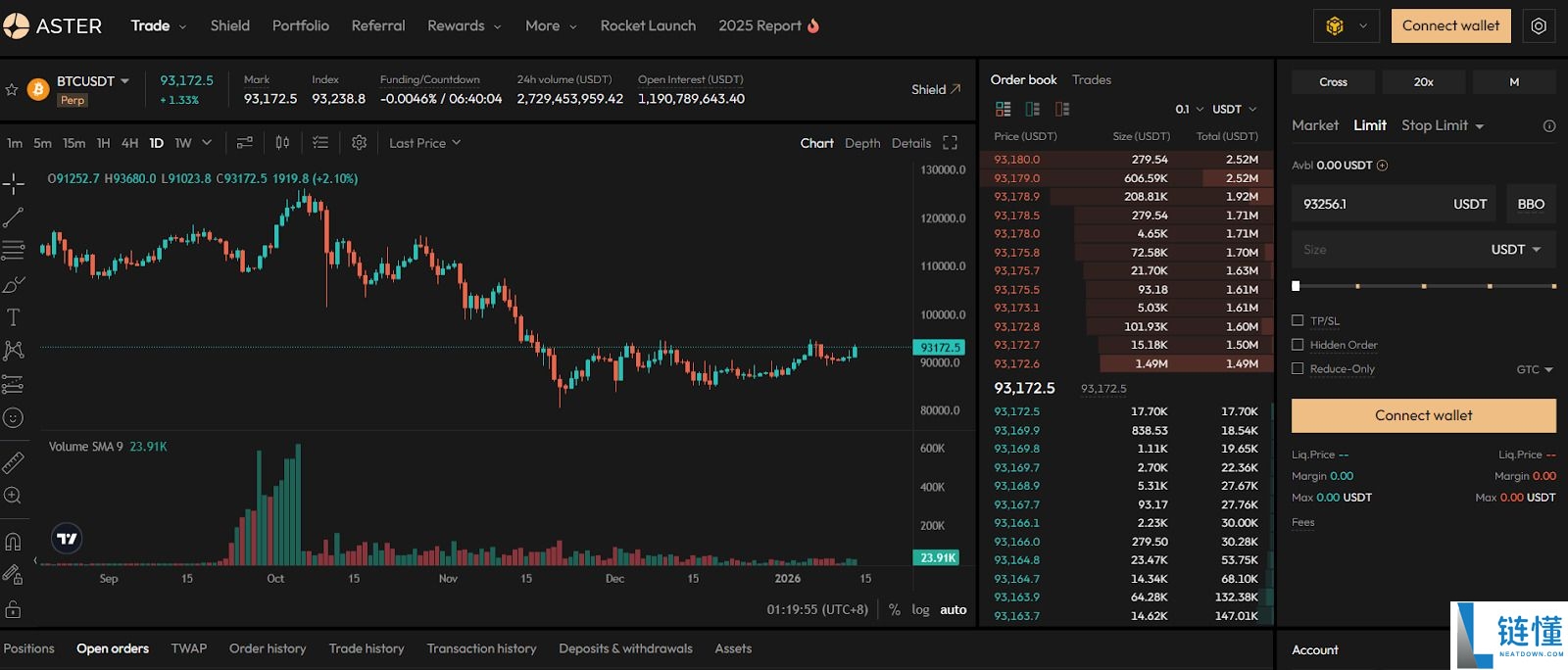Click the Size input field
1568x670 pixels.
1423,250
